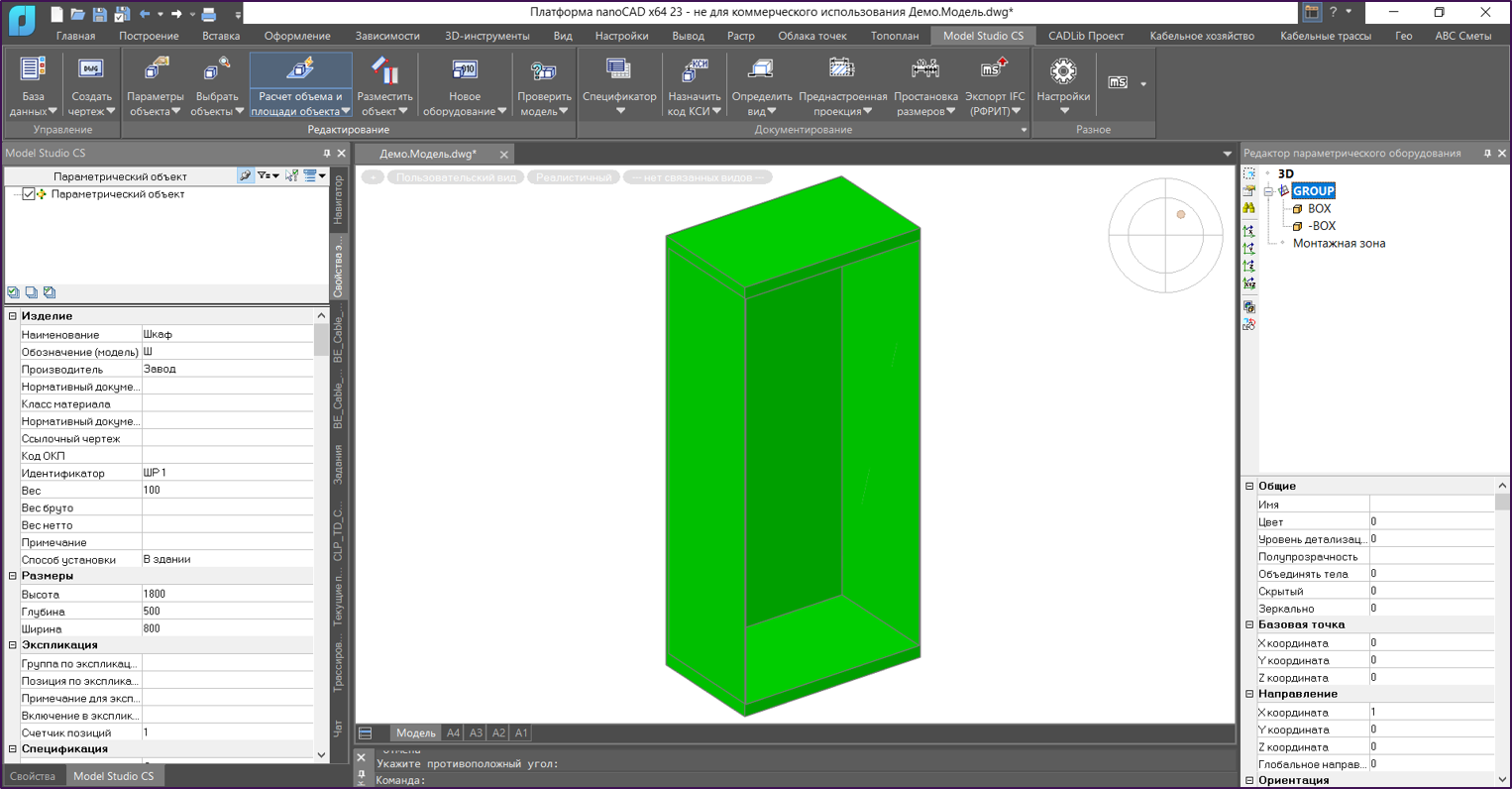Viewport: 1512px width, 789px height.
Task: Open the Главная ribbon tab
Action: click(76, 36)
